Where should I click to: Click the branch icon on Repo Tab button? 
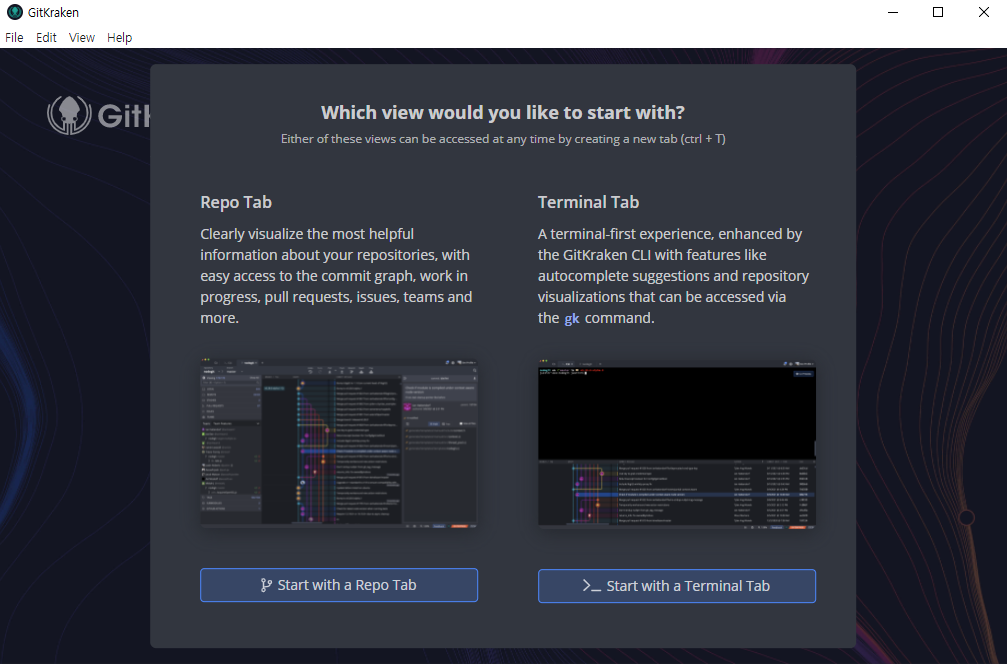pos(266,585)
